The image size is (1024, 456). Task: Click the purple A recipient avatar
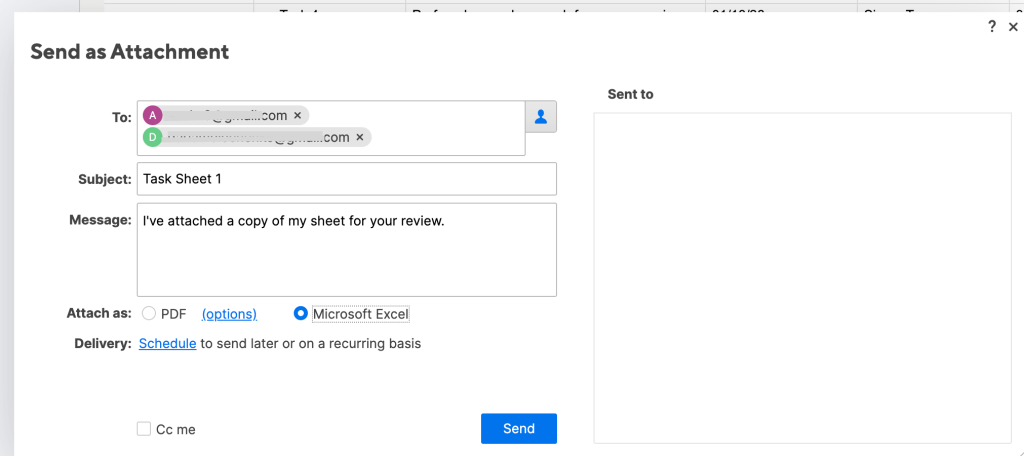[152, 116]
